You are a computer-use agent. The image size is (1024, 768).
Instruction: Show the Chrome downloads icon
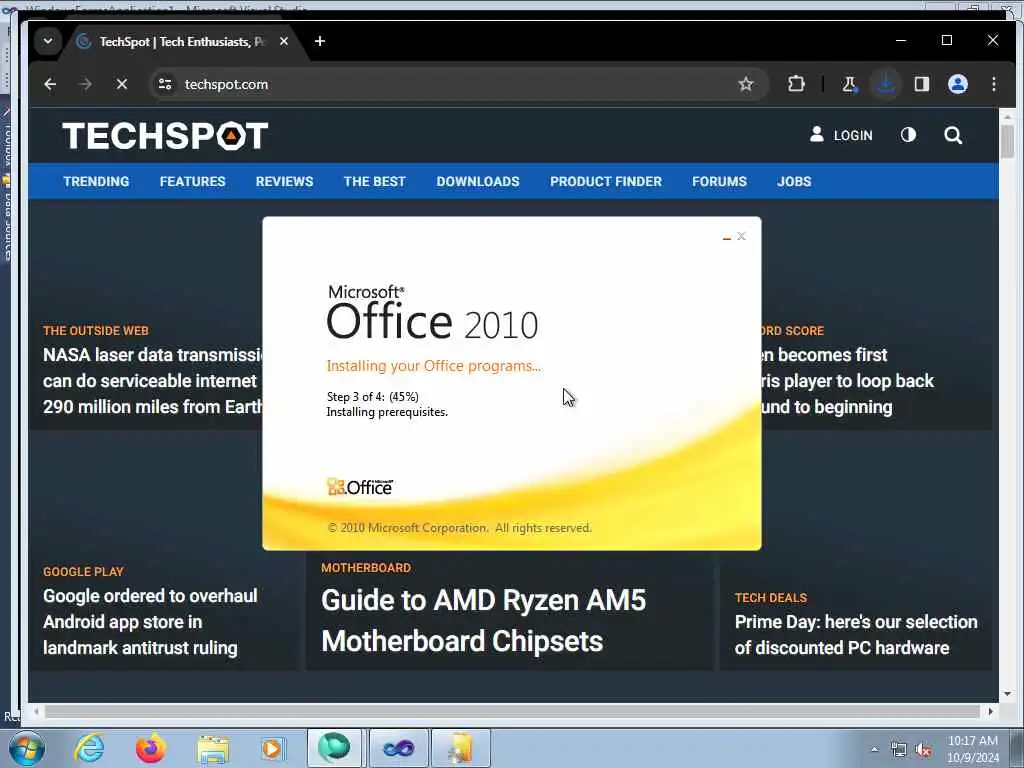point(886,84)
